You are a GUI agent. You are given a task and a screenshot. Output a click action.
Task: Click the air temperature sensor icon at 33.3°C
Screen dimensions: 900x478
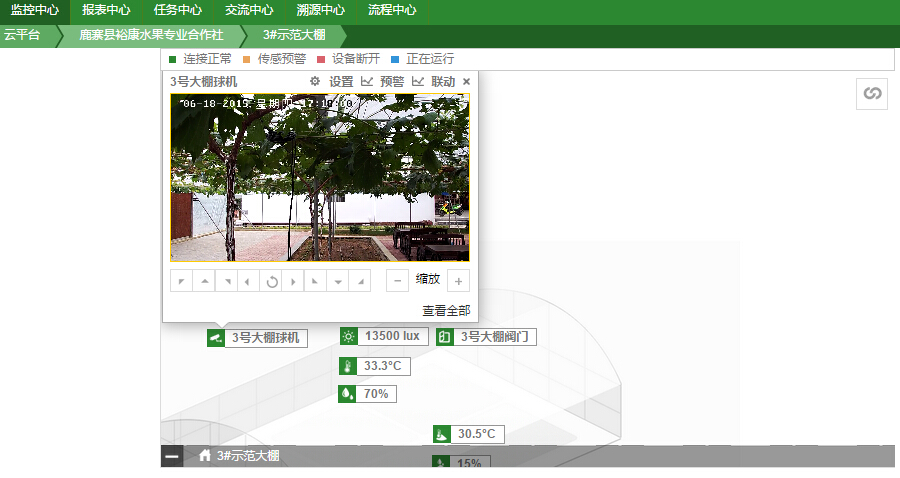(348, 366)
